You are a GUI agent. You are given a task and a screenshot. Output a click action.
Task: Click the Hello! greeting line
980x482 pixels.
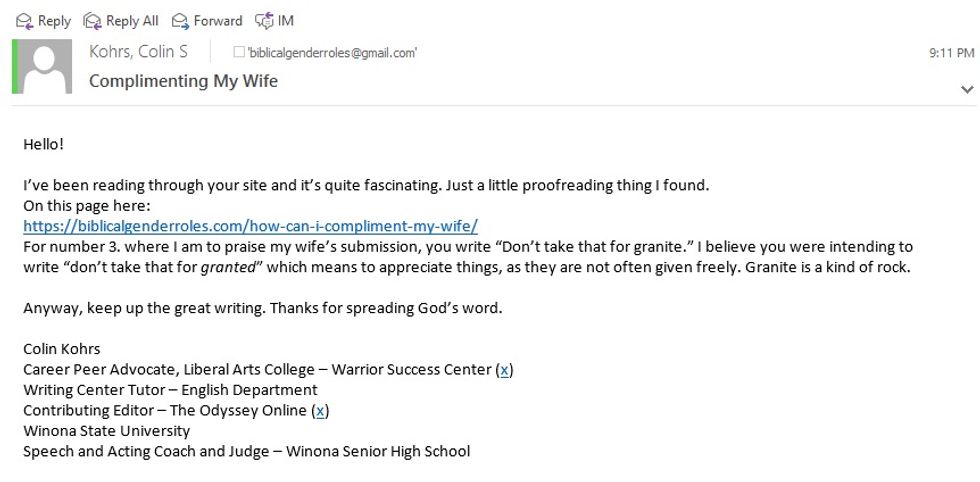tap(43, 144)
